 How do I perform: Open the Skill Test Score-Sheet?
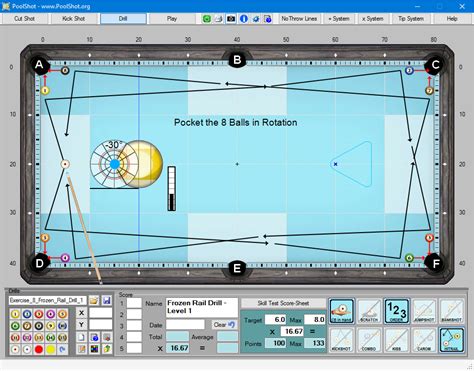(x=283, y=303)
